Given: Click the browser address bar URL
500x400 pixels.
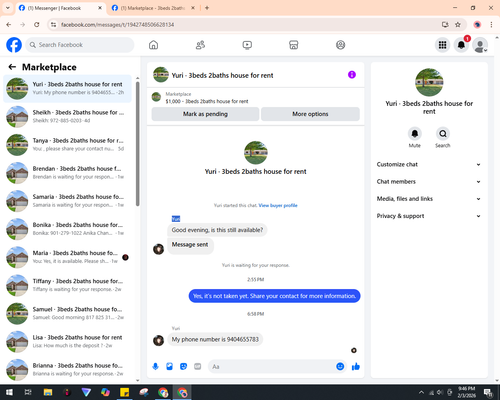Looking at the screenshot, I should (x=118, y=25).
